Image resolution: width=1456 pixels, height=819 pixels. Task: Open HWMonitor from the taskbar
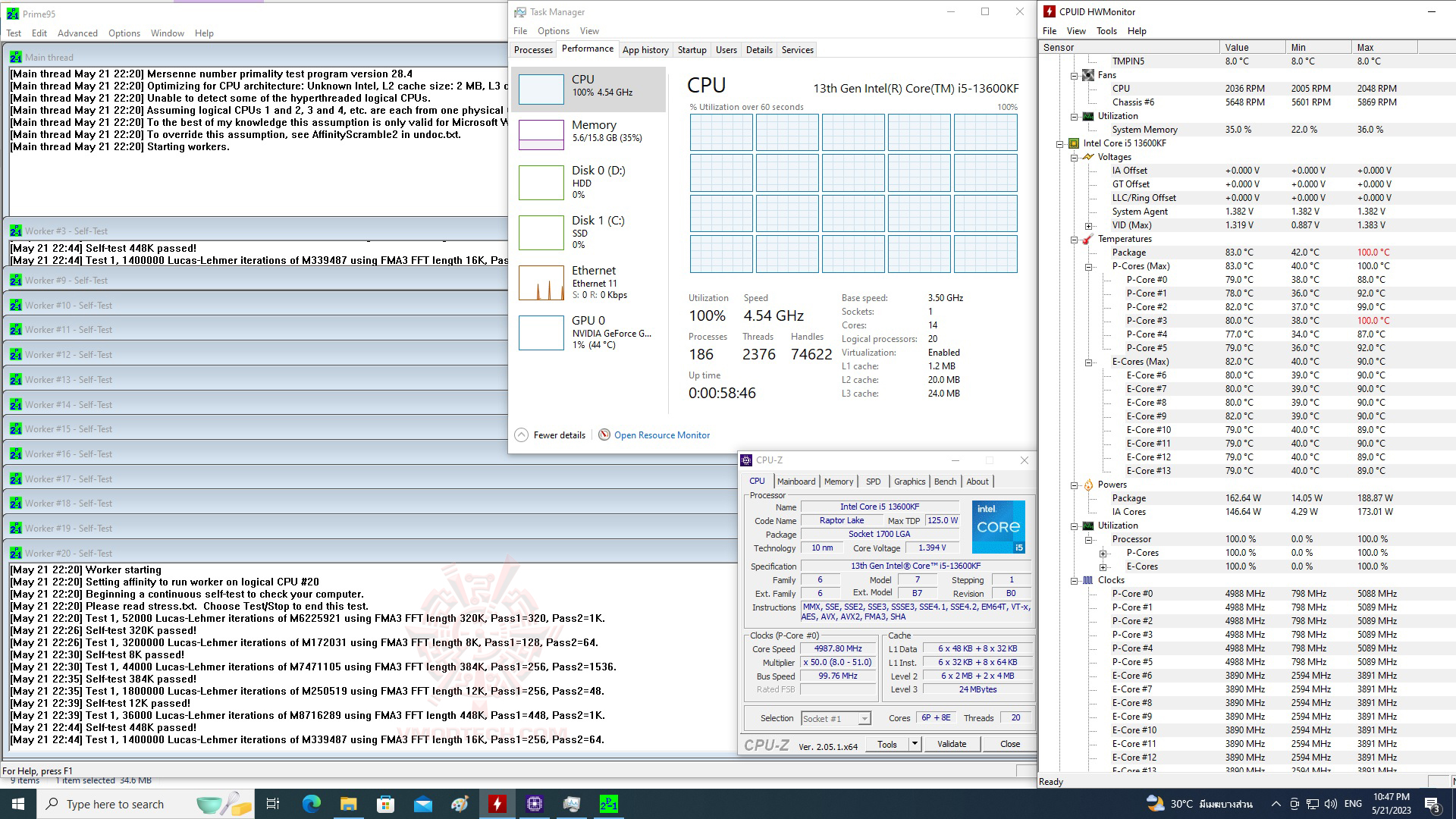coord(497,804)
